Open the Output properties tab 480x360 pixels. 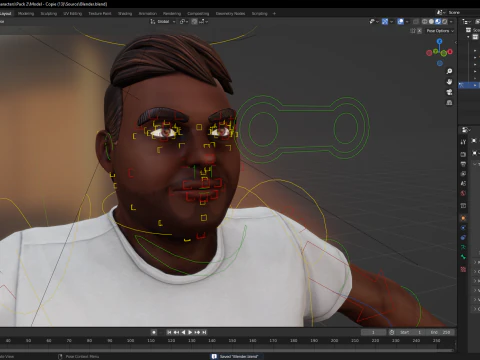(463, 164)
